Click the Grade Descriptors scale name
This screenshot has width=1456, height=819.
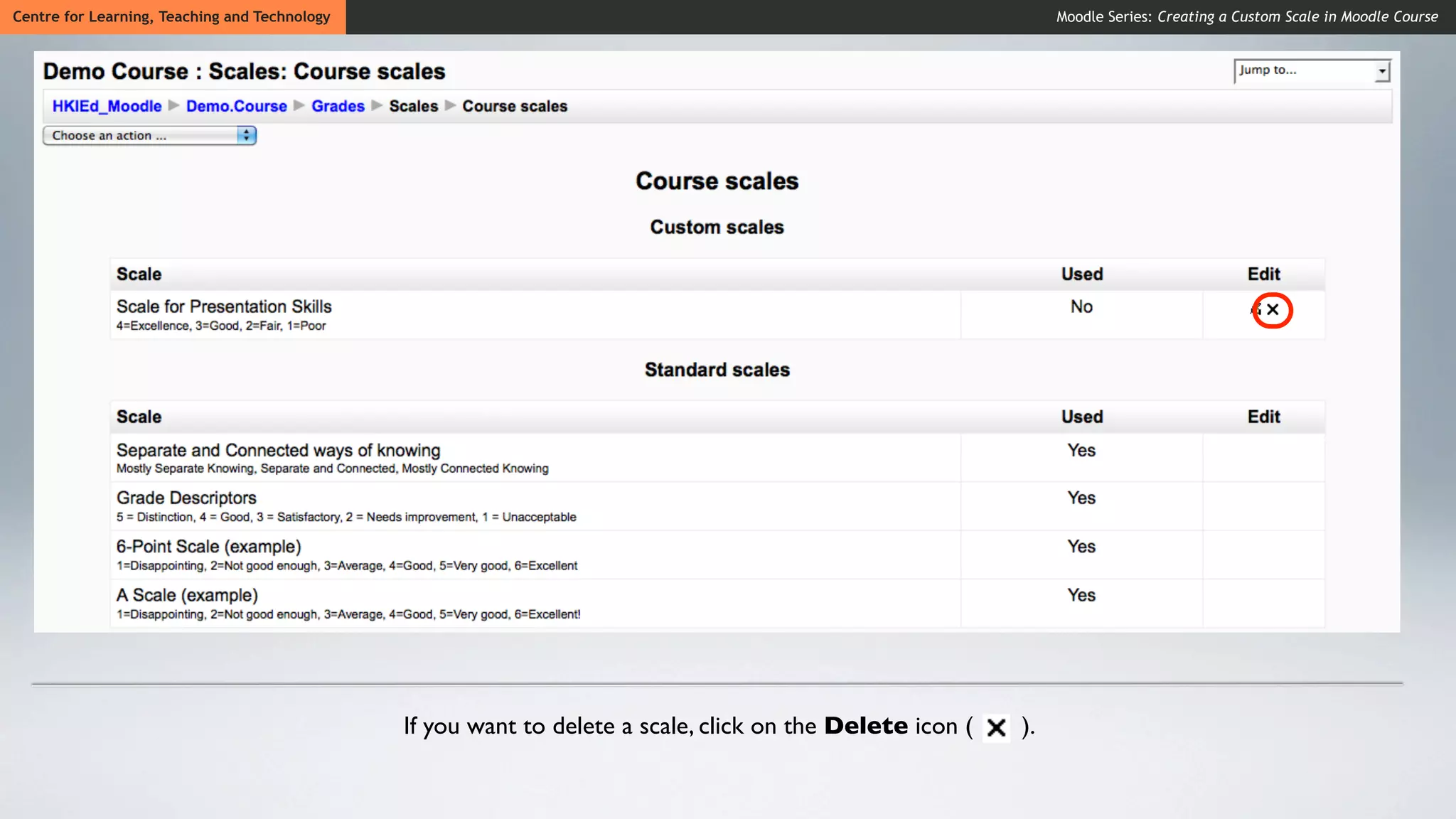click(186, 498)
